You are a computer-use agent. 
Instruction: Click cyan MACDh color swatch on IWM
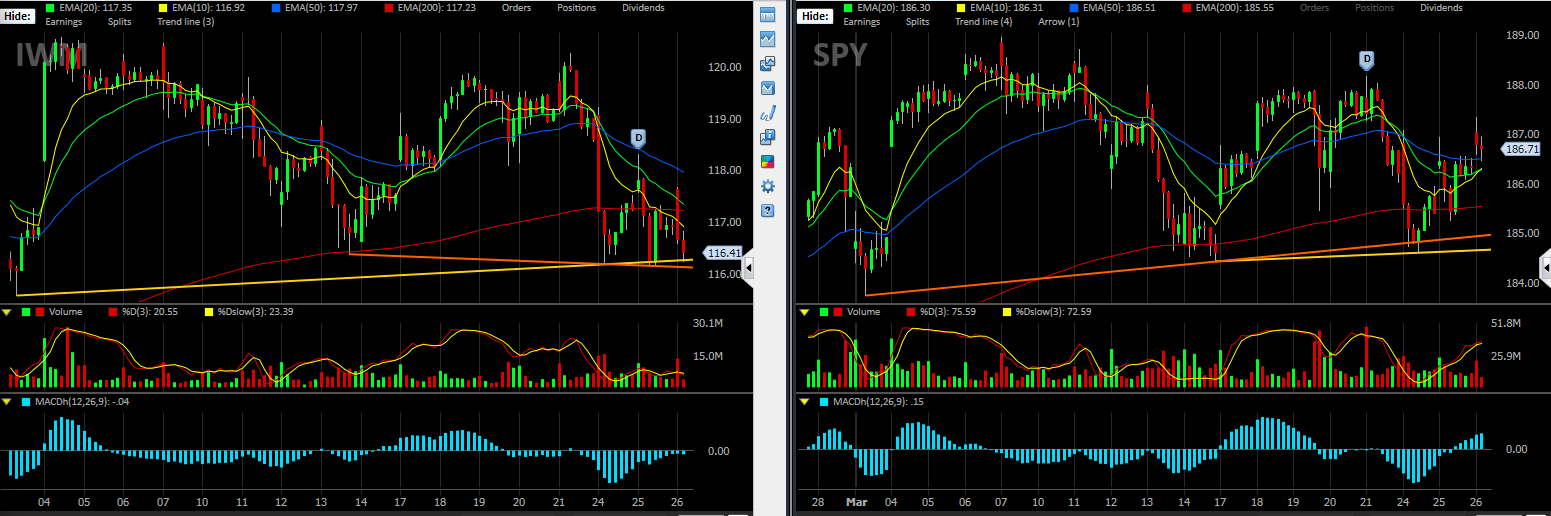pos(25,401)
